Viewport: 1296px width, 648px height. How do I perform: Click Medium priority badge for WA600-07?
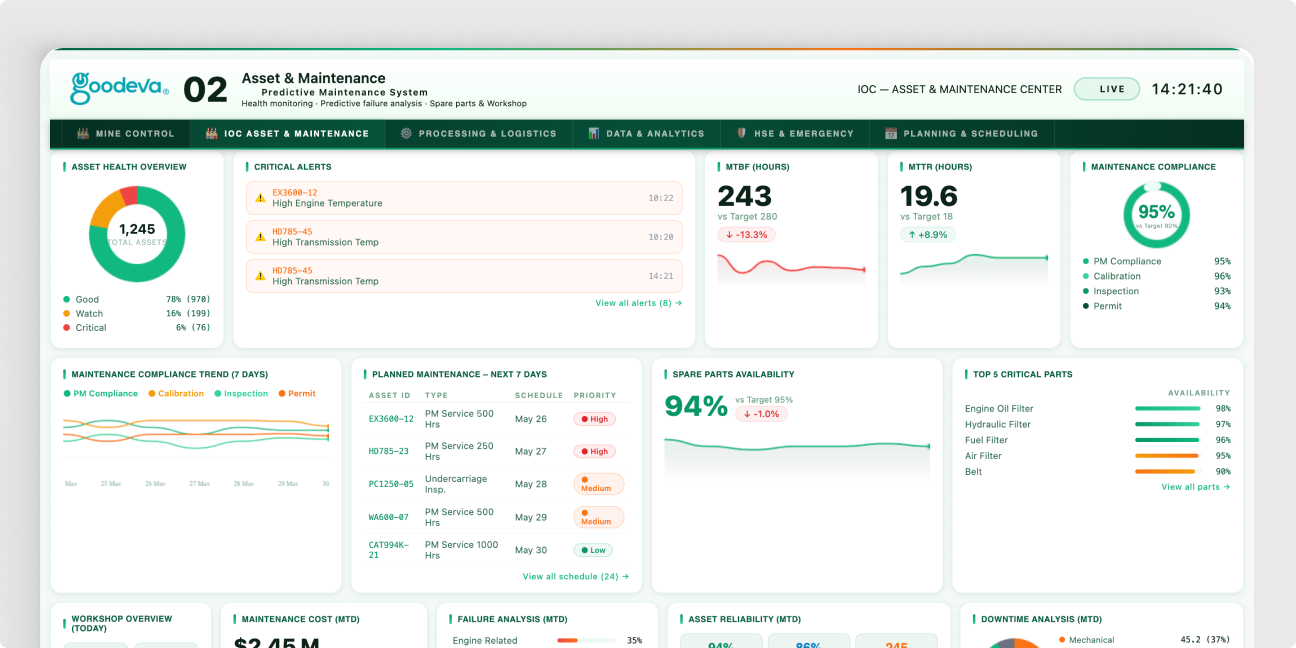(598, 517)
